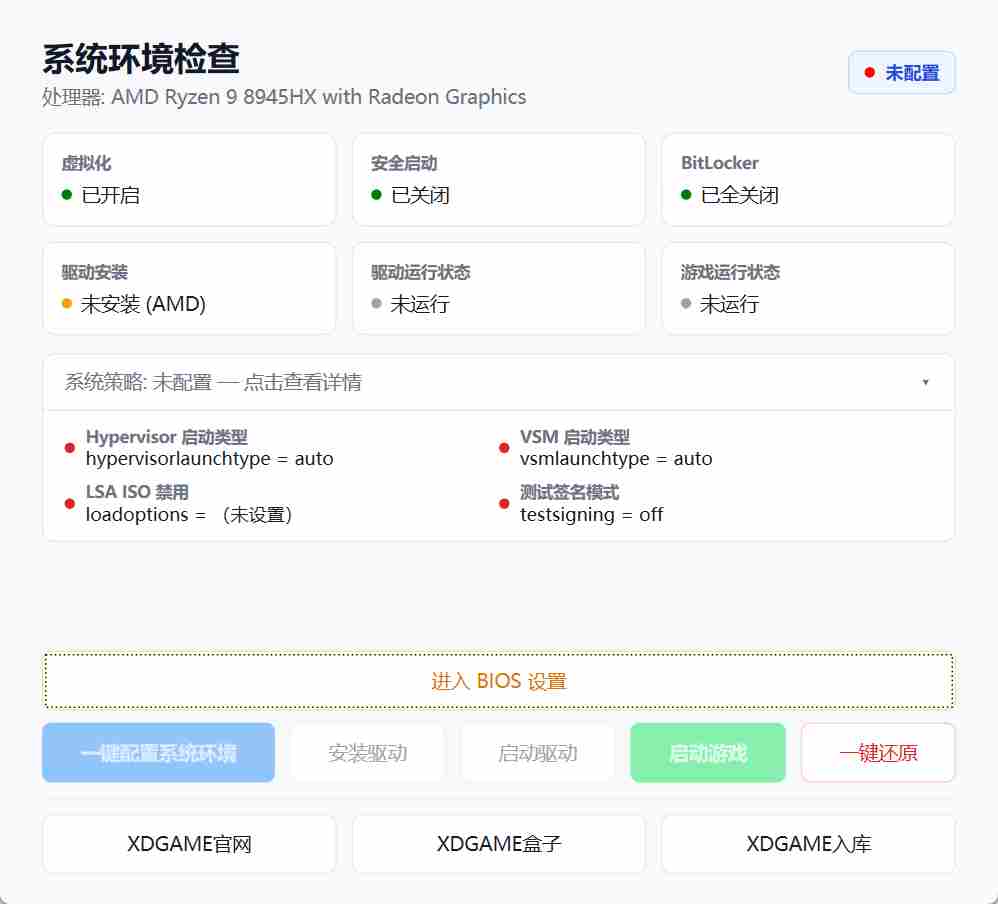Select the BitLocker status card
The width and height of the screenshot is (998, 904).
[x=808, y=180]
